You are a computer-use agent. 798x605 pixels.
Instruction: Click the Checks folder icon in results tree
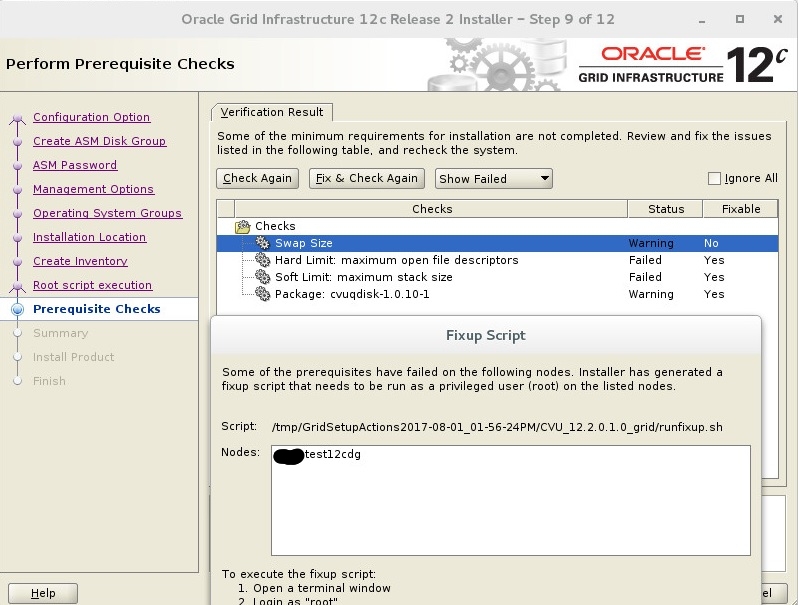point(243,226)
